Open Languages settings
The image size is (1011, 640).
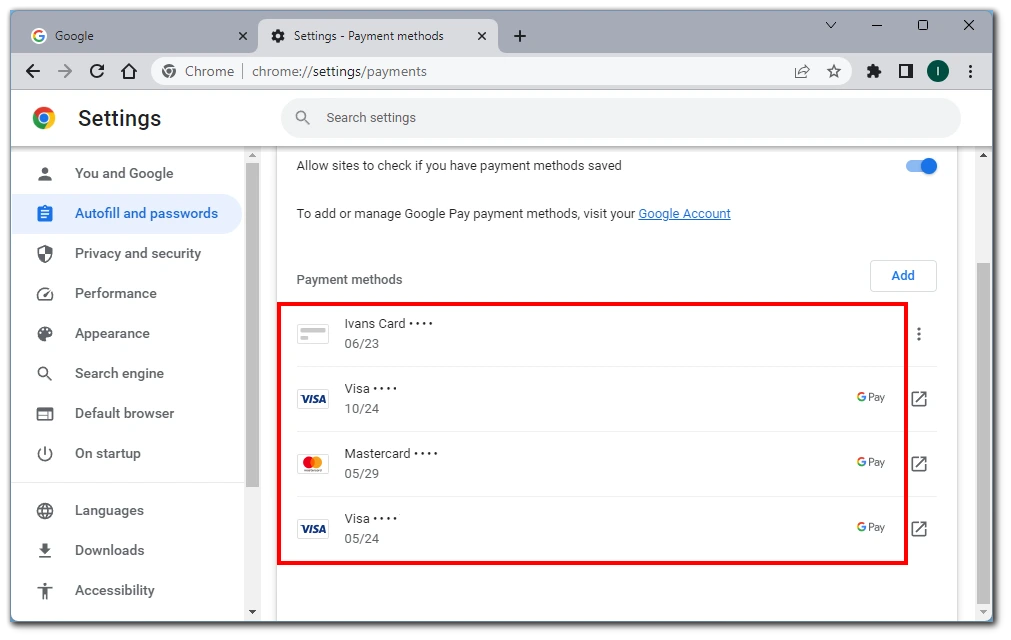click(x=126, y=510)
